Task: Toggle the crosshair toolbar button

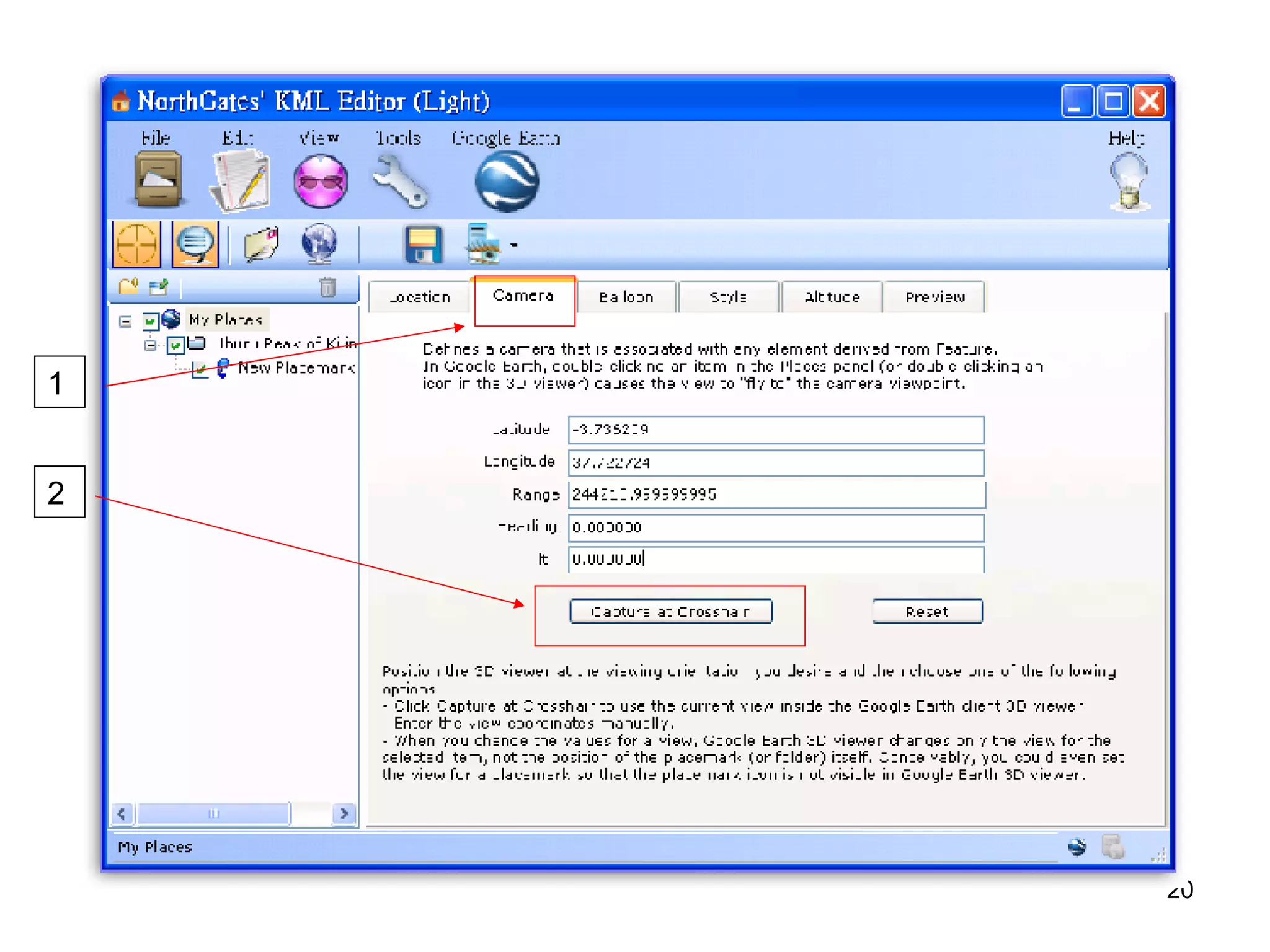Action: (x=137, y=244)
